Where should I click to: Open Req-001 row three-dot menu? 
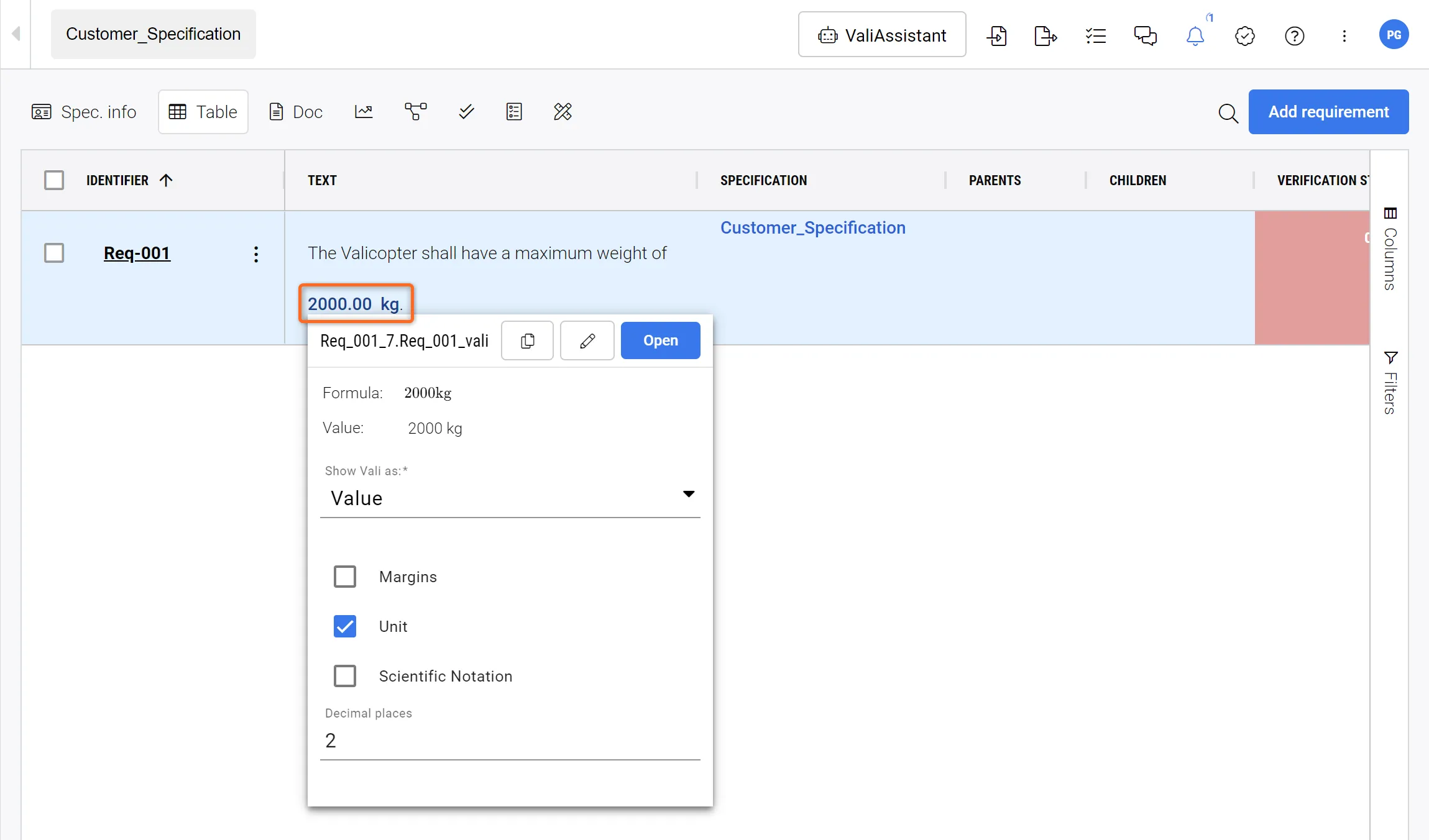256,253
